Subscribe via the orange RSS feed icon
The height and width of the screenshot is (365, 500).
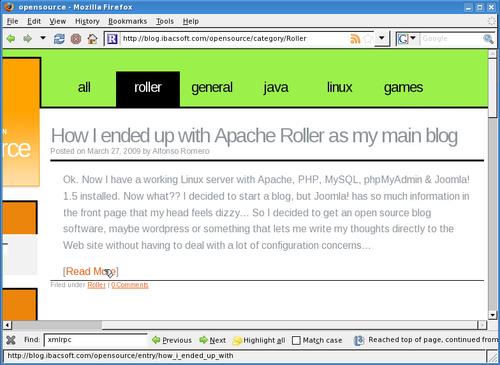(355, 39)
